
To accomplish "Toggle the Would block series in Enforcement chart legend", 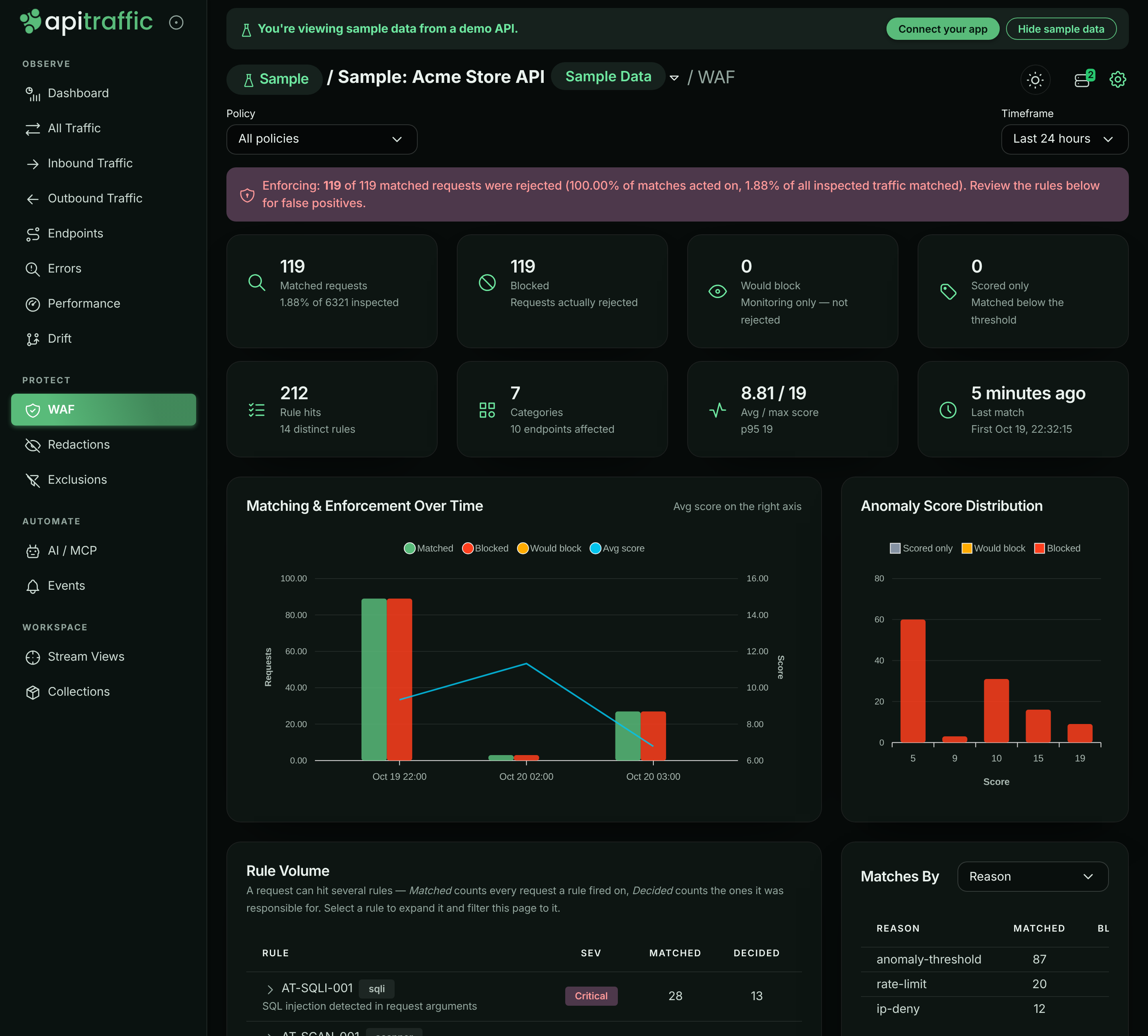I will pyautogui.click(x=549, y=548).
